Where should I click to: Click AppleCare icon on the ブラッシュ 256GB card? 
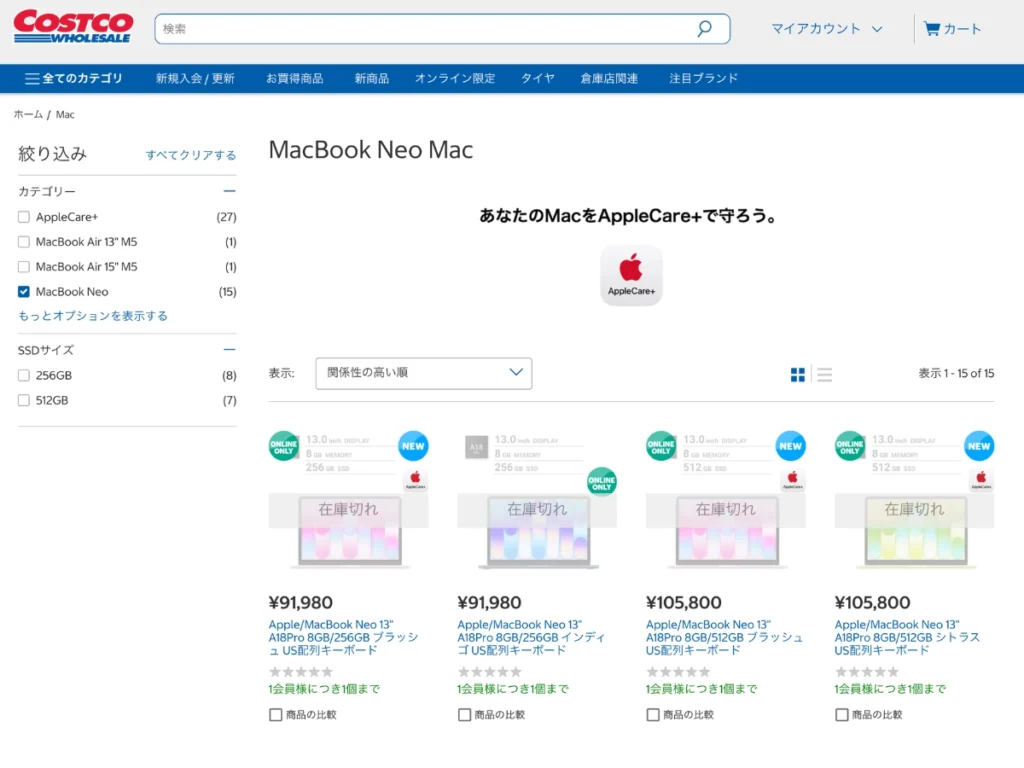415,480
